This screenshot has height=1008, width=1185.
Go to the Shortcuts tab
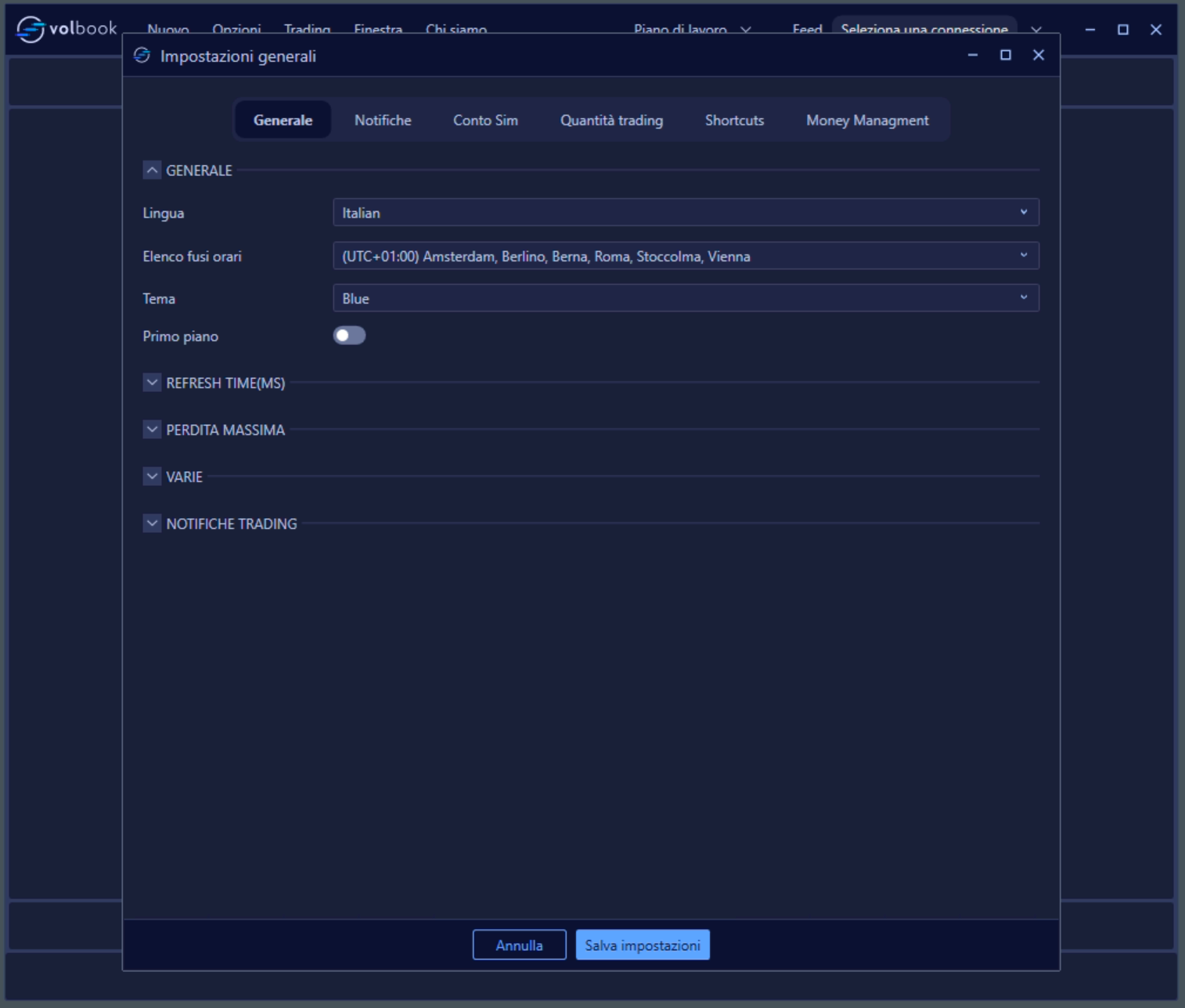(734, 120)
